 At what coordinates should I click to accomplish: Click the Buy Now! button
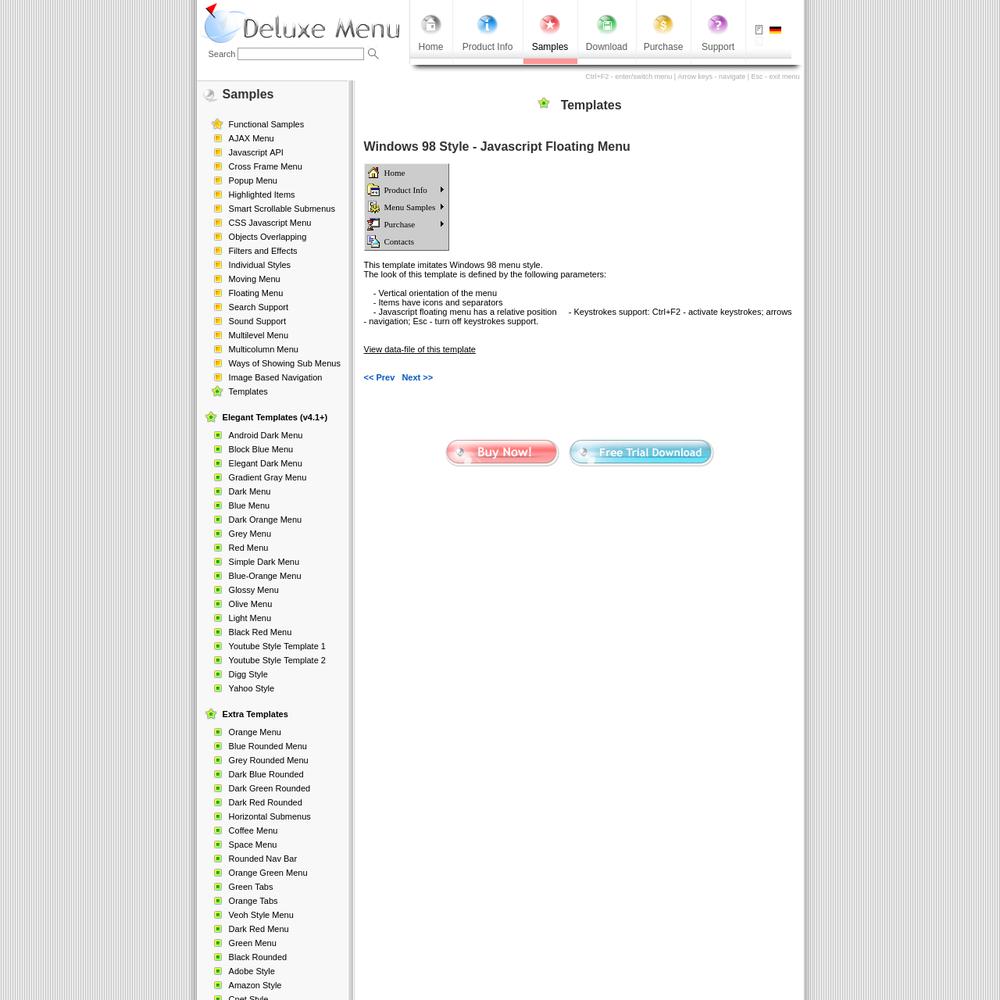point(502,452)
